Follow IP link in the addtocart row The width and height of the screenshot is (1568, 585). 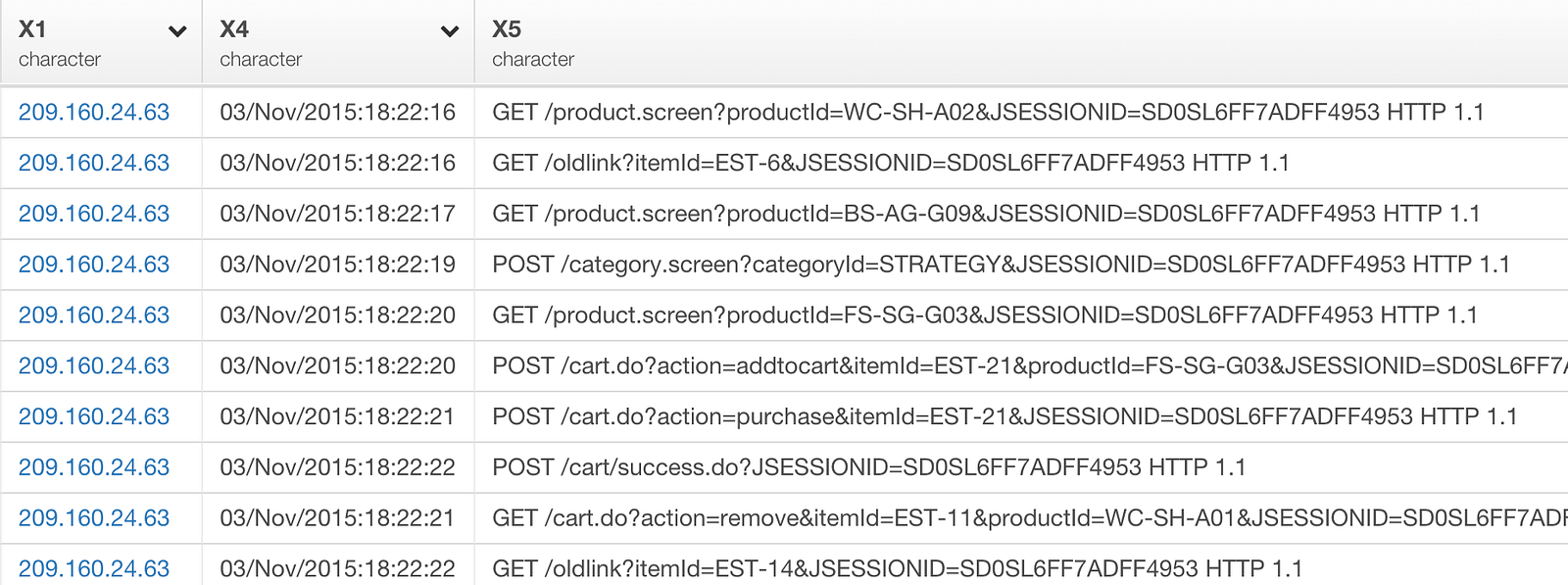point(94,366)
